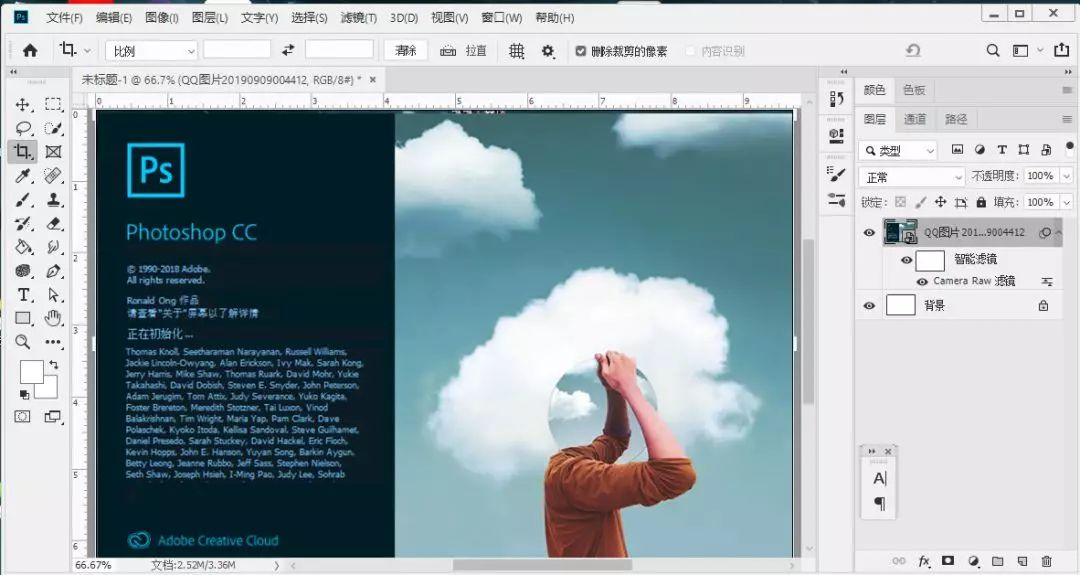Click the 拉直 straighten button
1080x575 pixels.
[x=464, y=51]
